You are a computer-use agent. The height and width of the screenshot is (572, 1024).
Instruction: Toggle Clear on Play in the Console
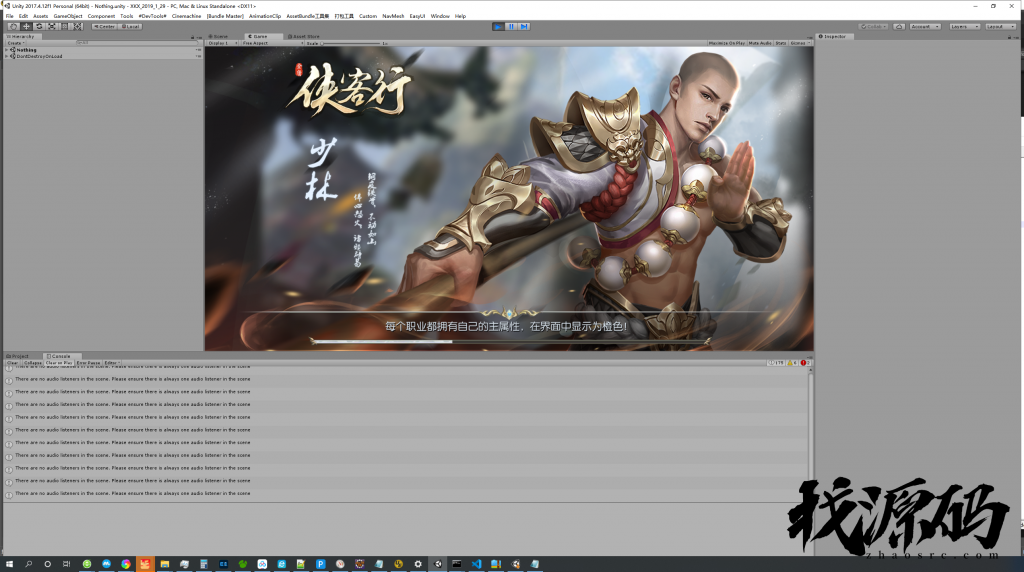pos(59,362)
